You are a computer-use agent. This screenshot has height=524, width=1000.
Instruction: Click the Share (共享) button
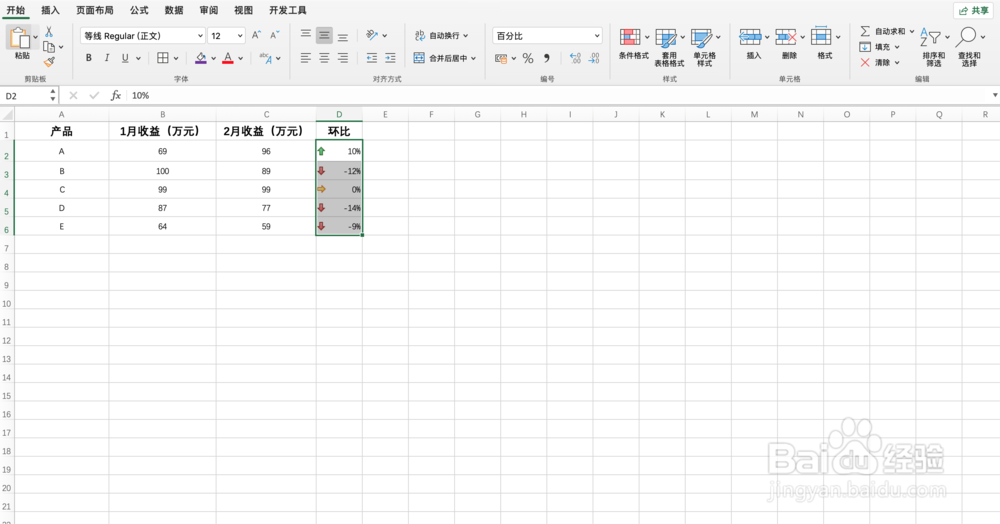tap(973, 10)
